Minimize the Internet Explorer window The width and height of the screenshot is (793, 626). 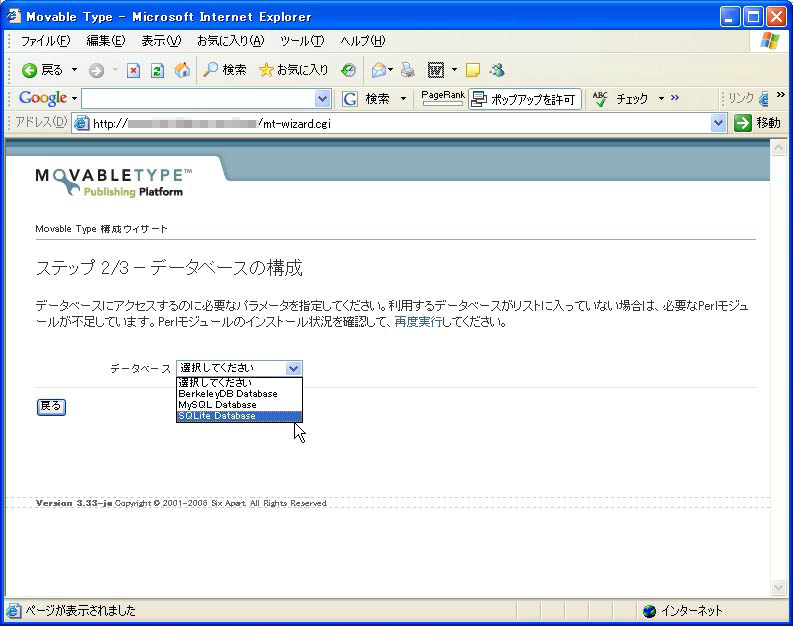(729, 17)
